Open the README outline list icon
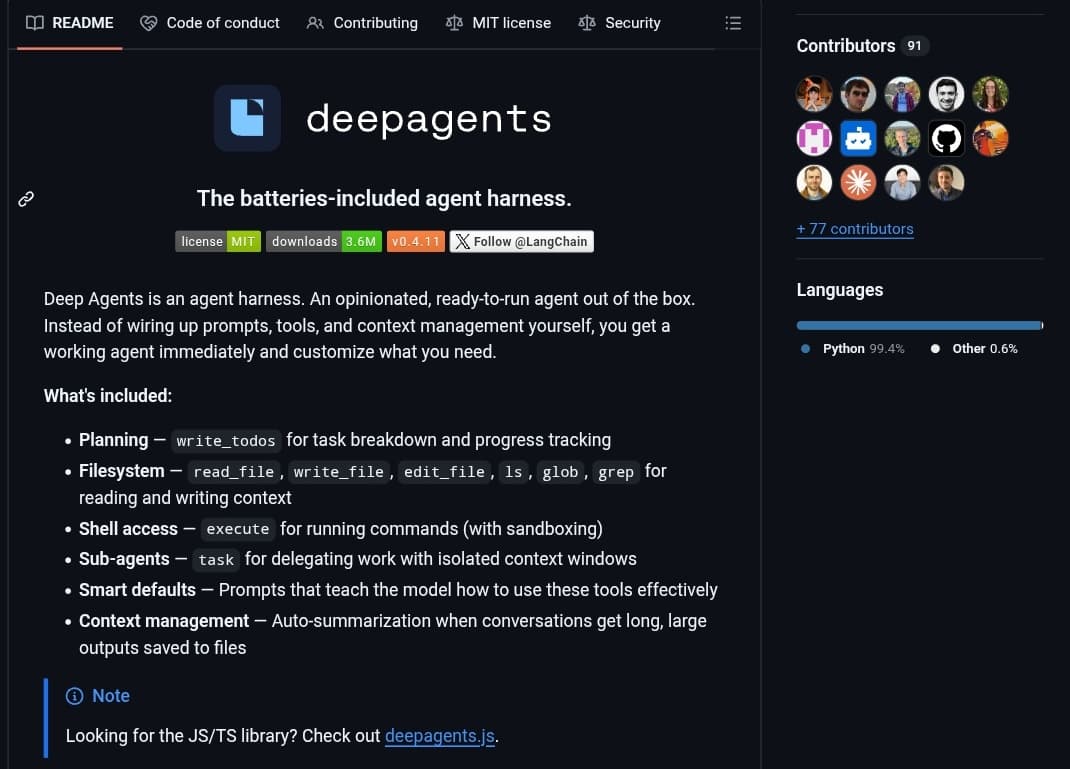The width and height of the screenshot is (1070, 769). pos(733,23)
